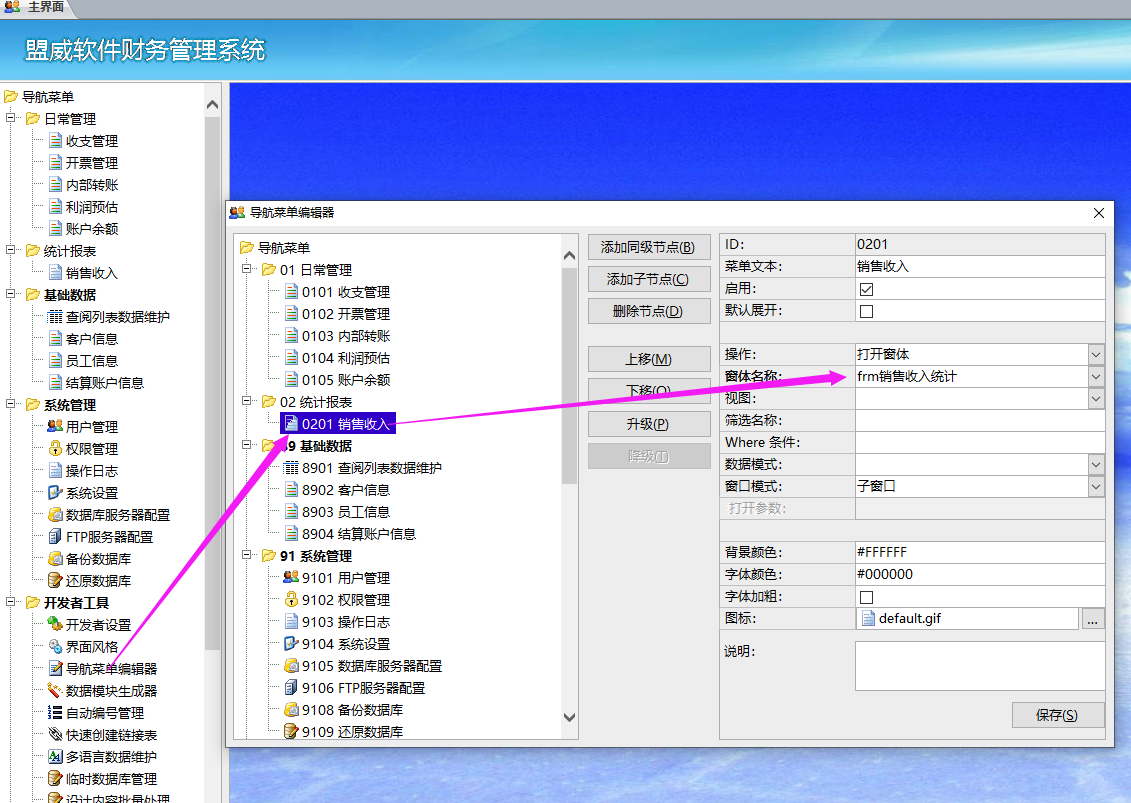Click 添加同级节点(B) button

tap(648, 247)
